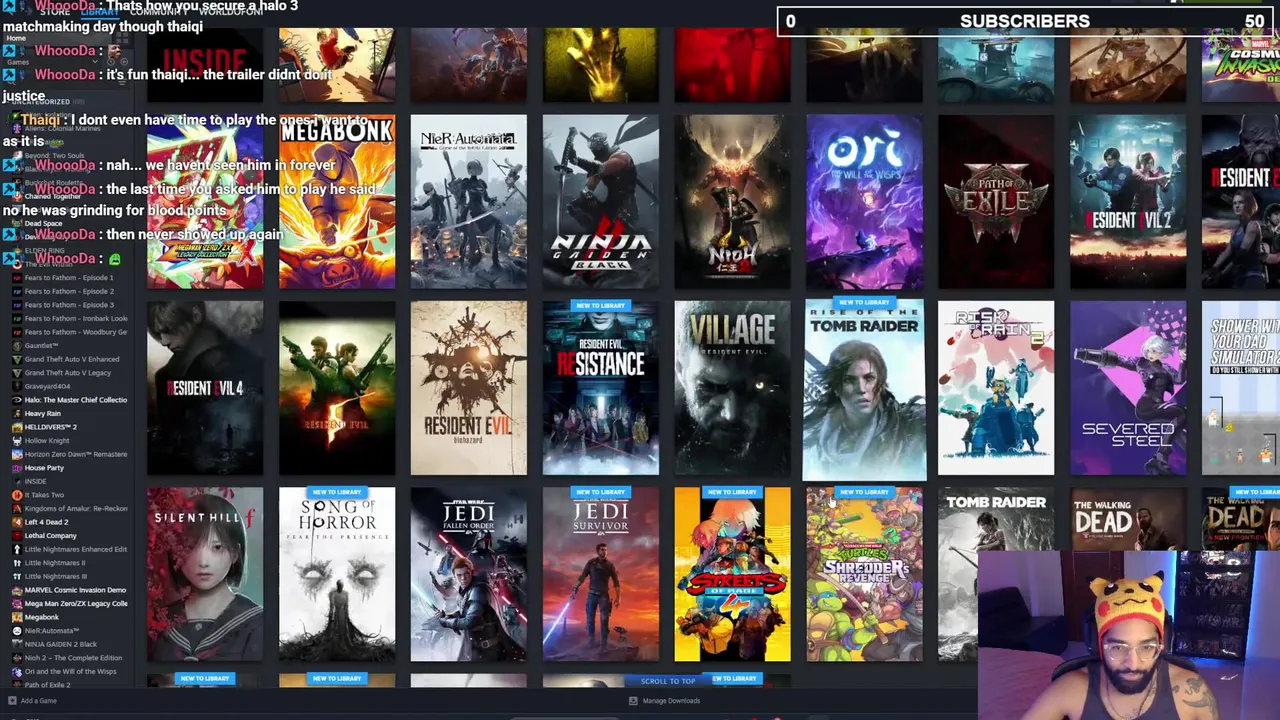This screenshot has width=1280, height=720.
Task: Open the Resident Evil 4 cover tile
Action: click(x=205, y=388)
